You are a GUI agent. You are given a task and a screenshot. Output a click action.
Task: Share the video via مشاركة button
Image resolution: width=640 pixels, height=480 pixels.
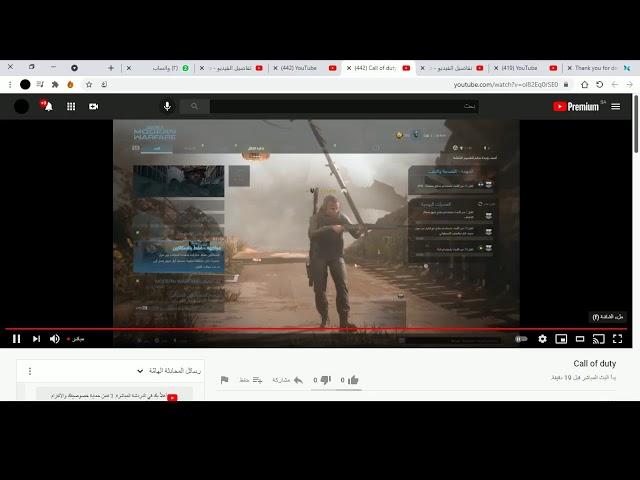click(x=288, y=380)
